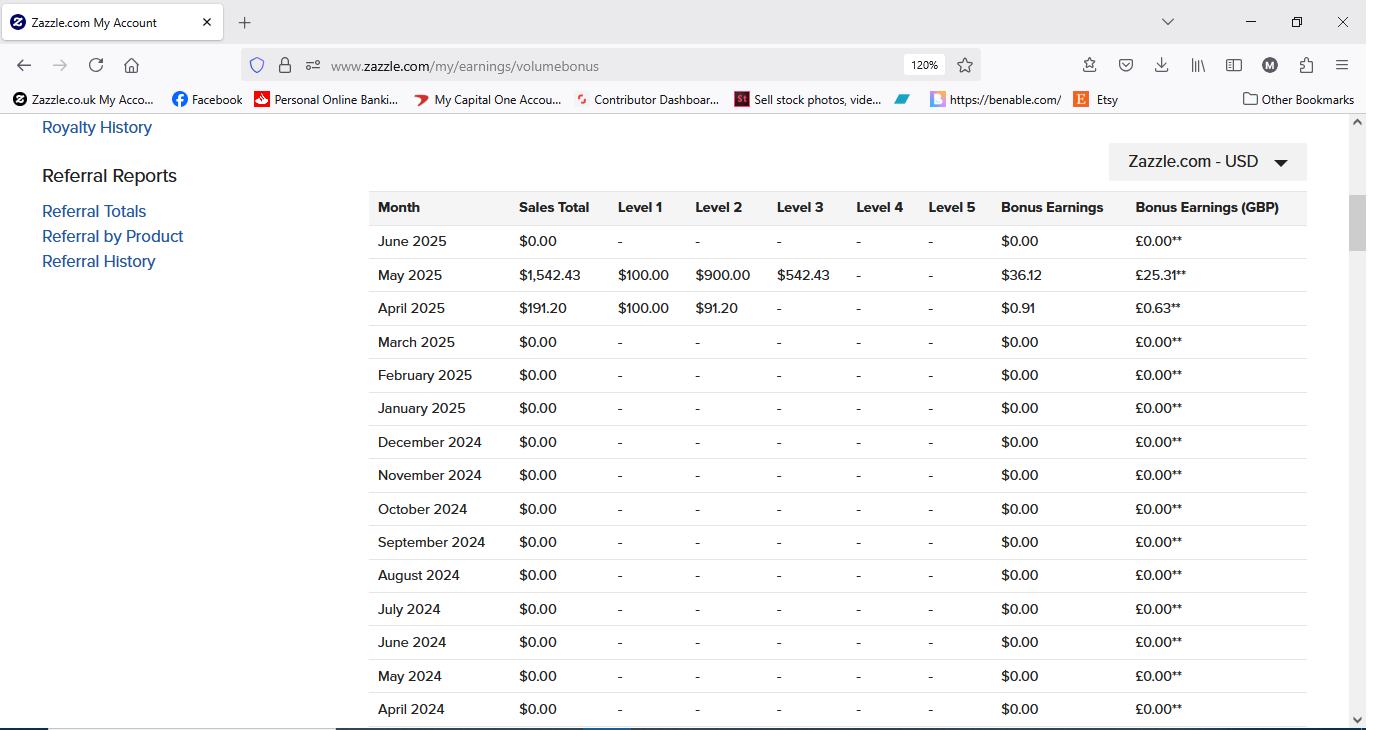The height and width of the screenshot is (730, 1384).
Task: Open the Downloads arrow icon in toolbar
Action: [x=1161, y=65]
